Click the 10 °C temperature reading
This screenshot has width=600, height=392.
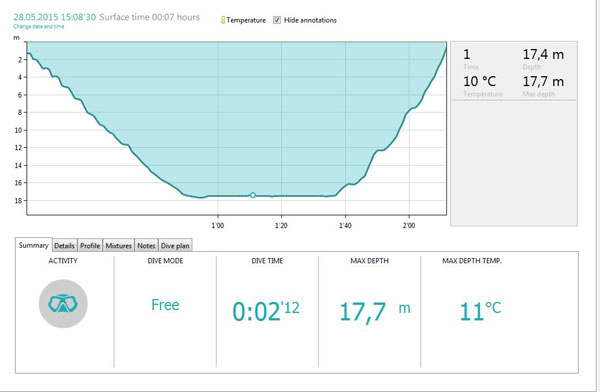pyautogui.click(x=479, y=82)
